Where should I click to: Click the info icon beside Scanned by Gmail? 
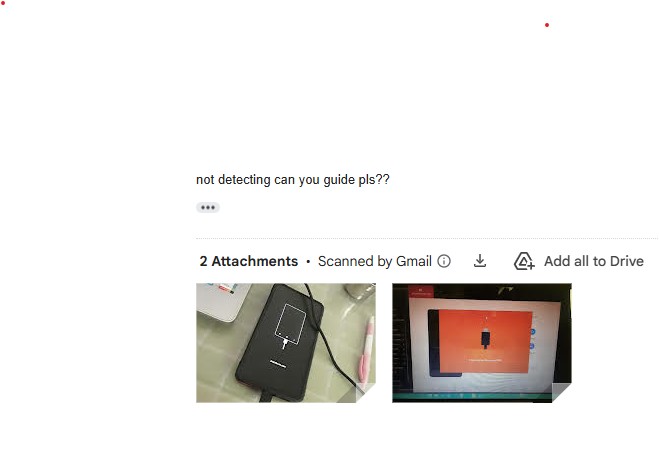tap(444, 261)
